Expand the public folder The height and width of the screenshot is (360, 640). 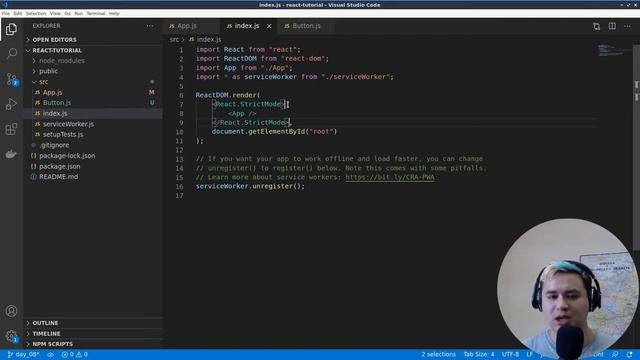(x=93, y=71)
